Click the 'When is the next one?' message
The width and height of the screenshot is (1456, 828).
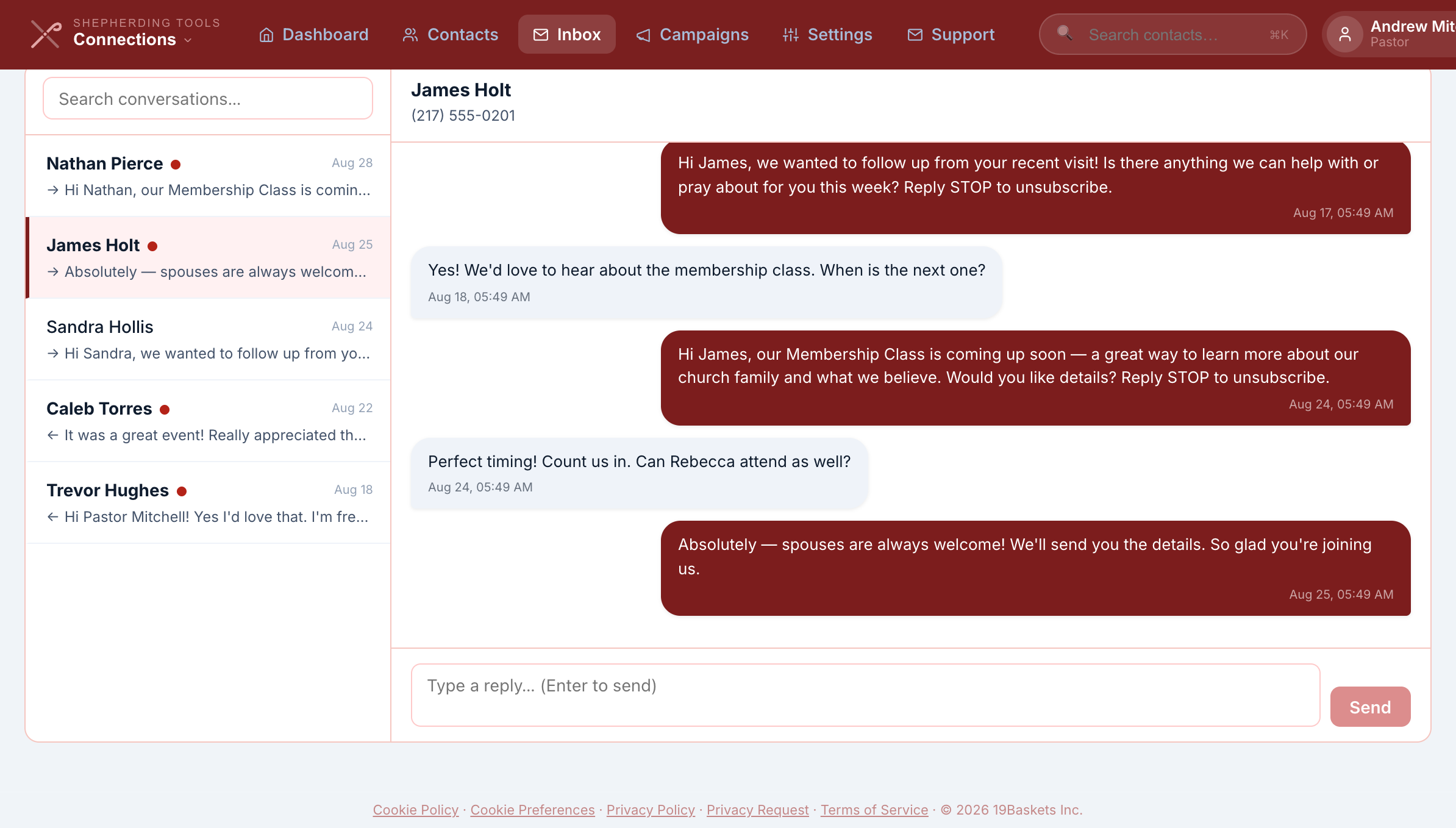(x=706, y=282)
